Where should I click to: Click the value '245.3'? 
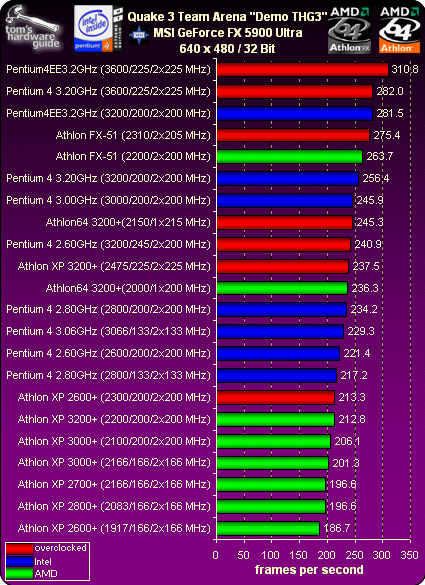[x=370, y=223]
